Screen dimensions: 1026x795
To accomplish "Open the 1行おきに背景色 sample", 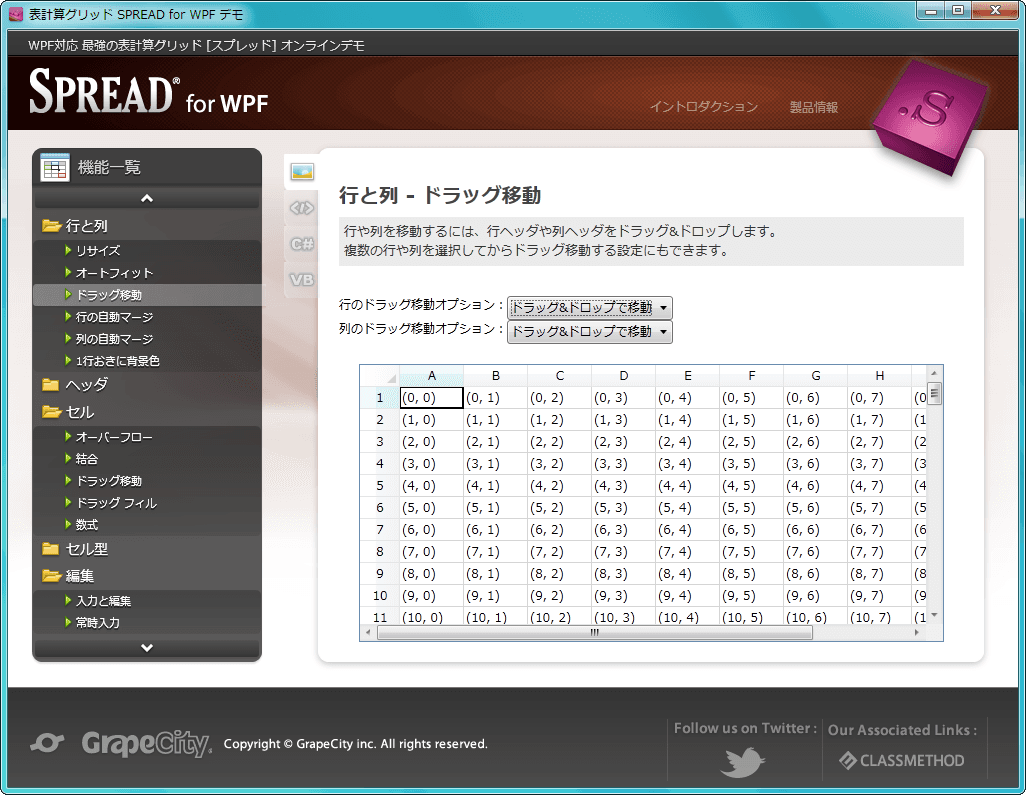I will 117,361.
